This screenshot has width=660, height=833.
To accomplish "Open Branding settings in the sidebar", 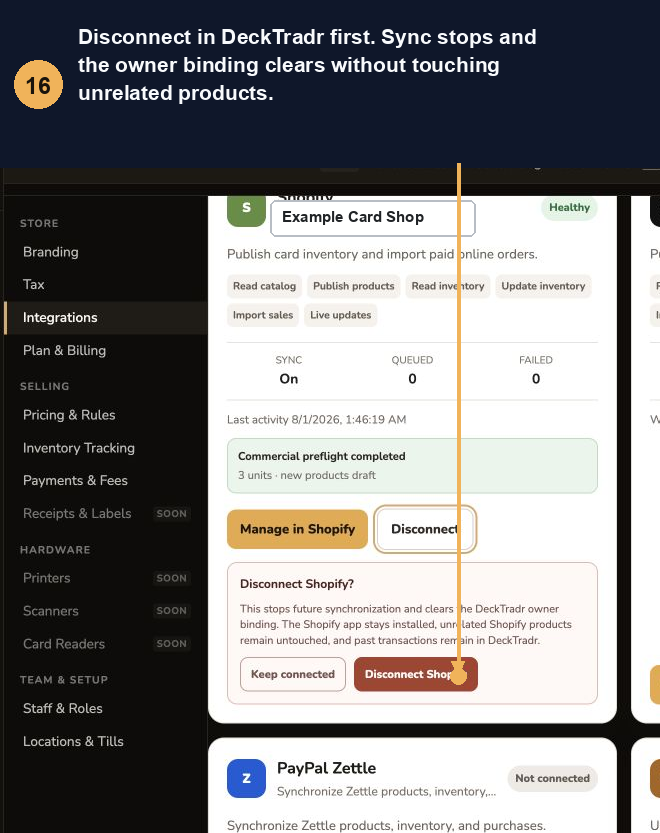I will click(50, 252).
